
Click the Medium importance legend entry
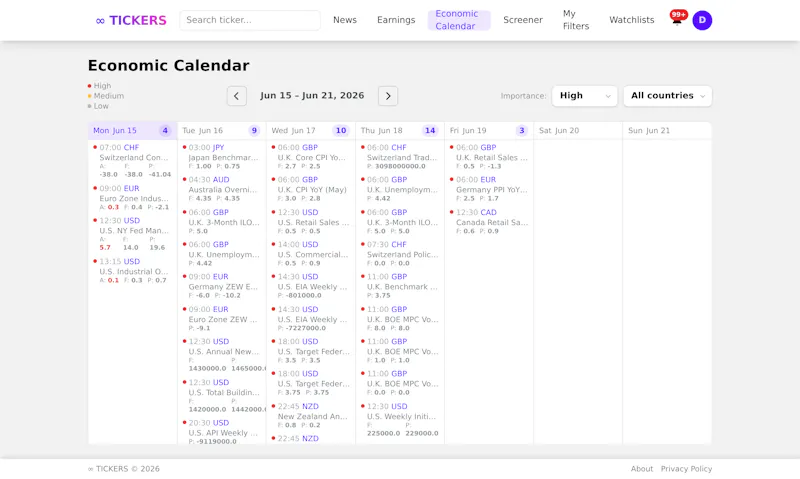(x=106, y=96)
